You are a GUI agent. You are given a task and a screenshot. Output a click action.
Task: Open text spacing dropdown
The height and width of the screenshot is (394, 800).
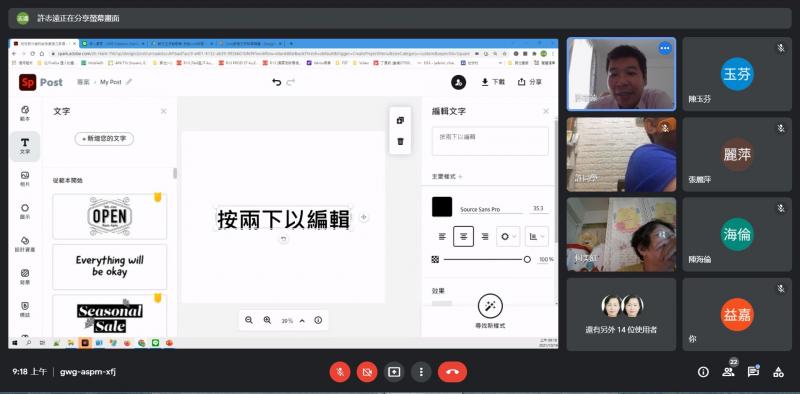click(537, 237)
